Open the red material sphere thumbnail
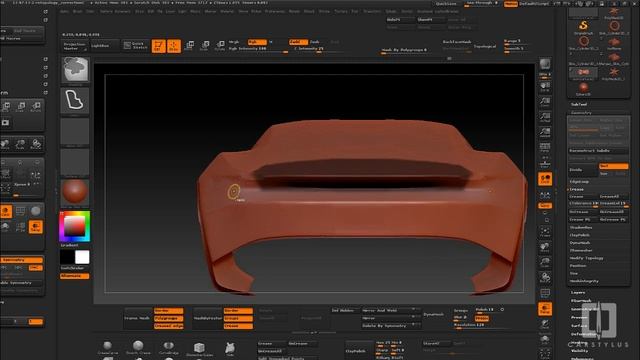 (x=75, y=192)
